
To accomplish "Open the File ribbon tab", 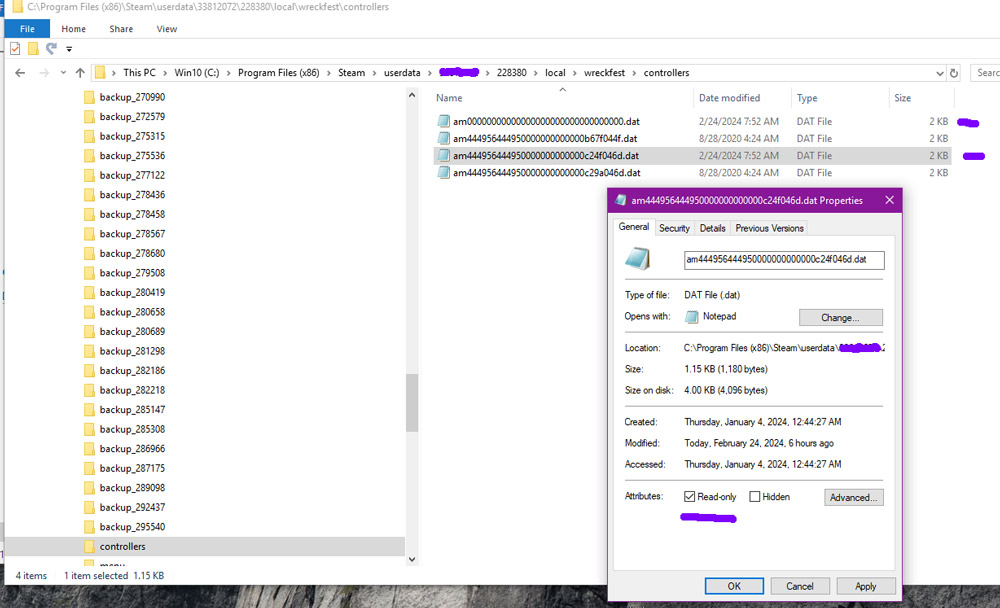I will [x=27, y=29].
